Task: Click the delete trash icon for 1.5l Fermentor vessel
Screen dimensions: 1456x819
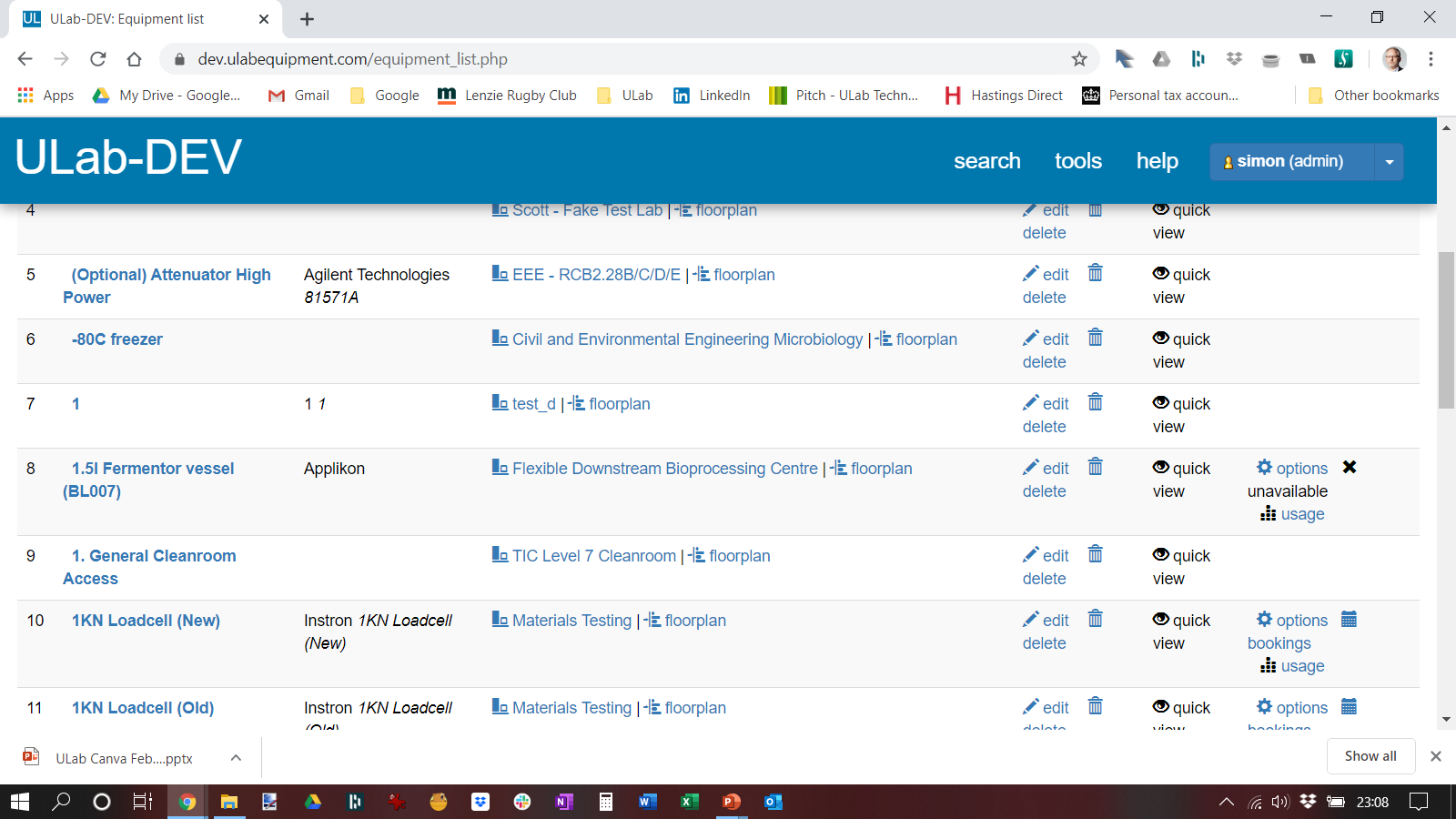Action: point(1095,467)
